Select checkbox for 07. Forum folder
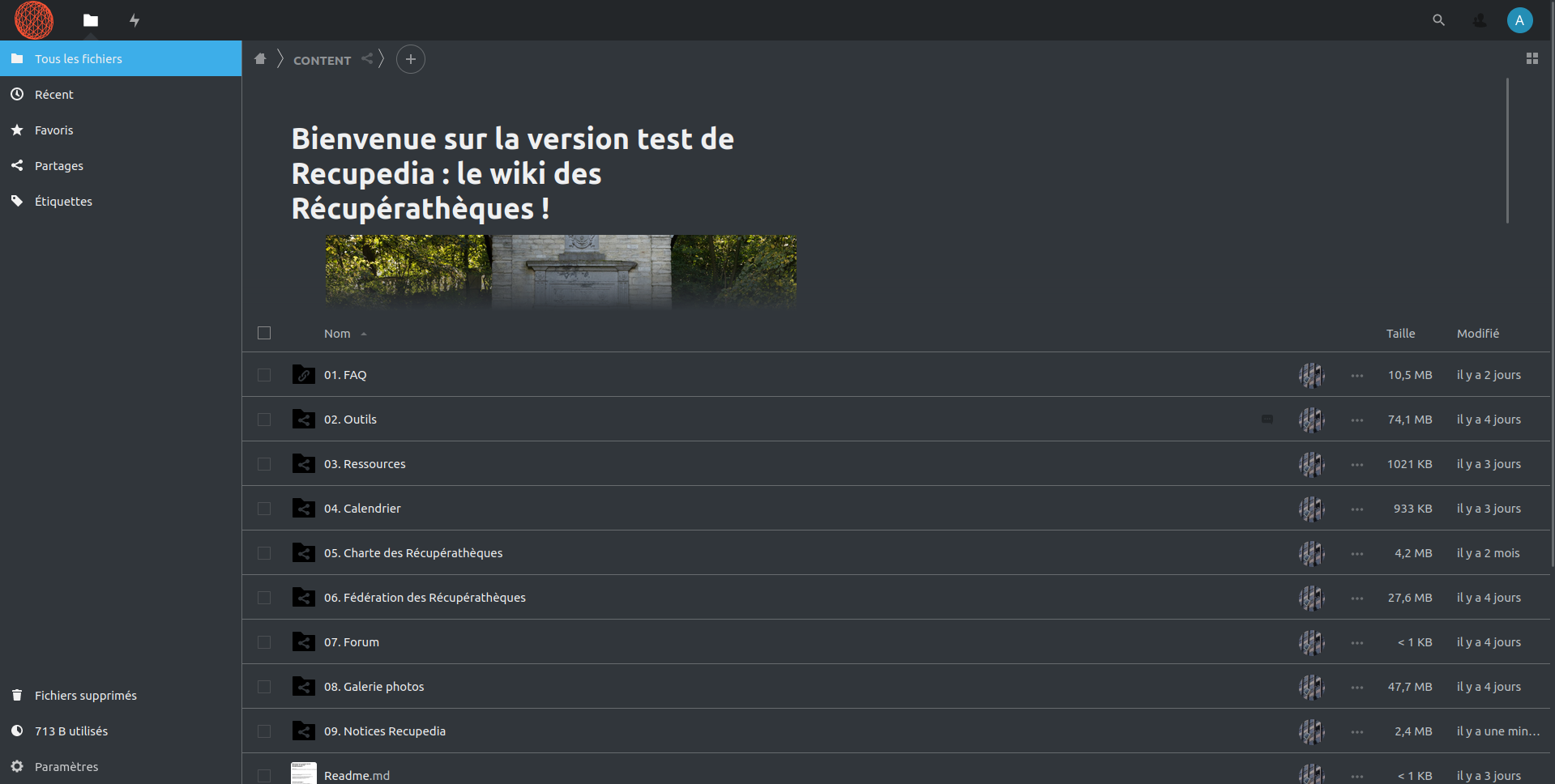The image size is (1555, 784). pyautogui.click(x=264, y=642)
